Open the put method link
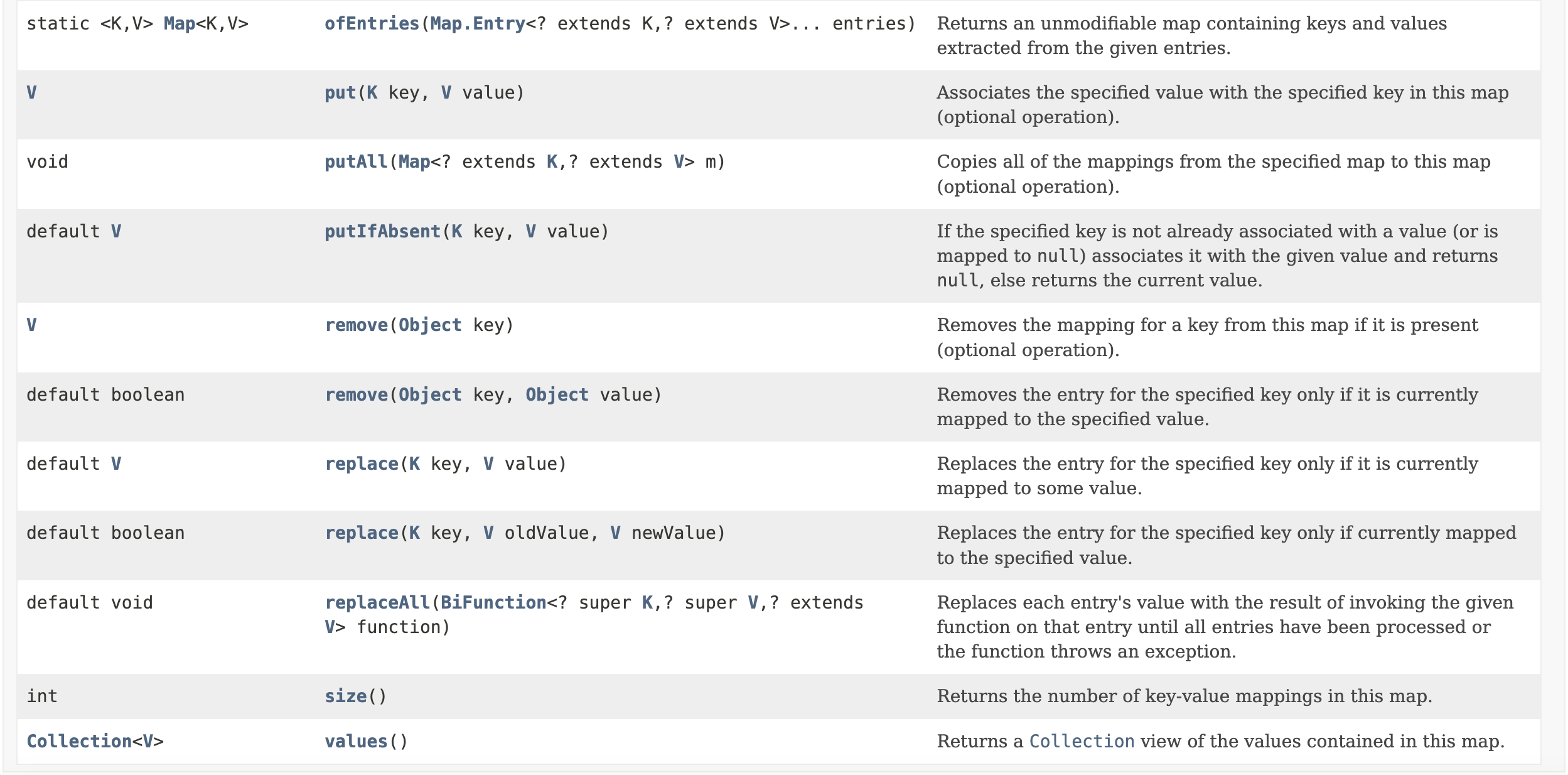 (340, 93)
